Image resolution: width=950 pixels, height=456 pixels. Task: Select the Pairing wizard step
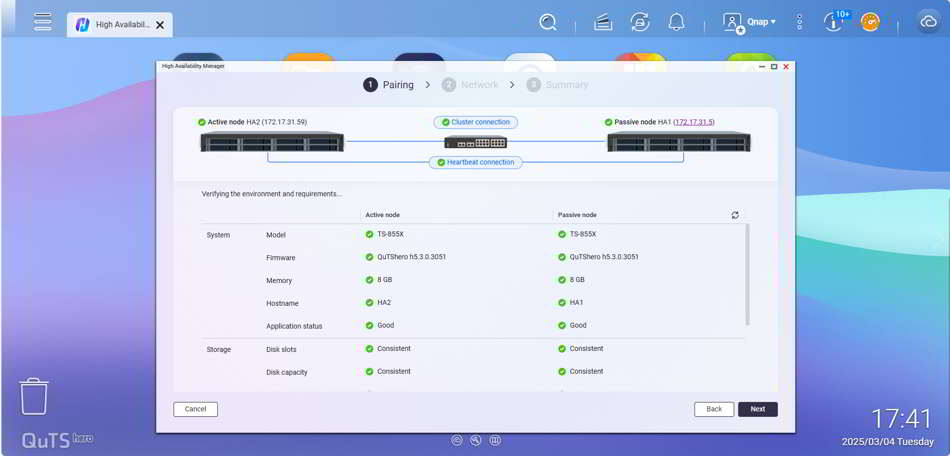[388, 85]
